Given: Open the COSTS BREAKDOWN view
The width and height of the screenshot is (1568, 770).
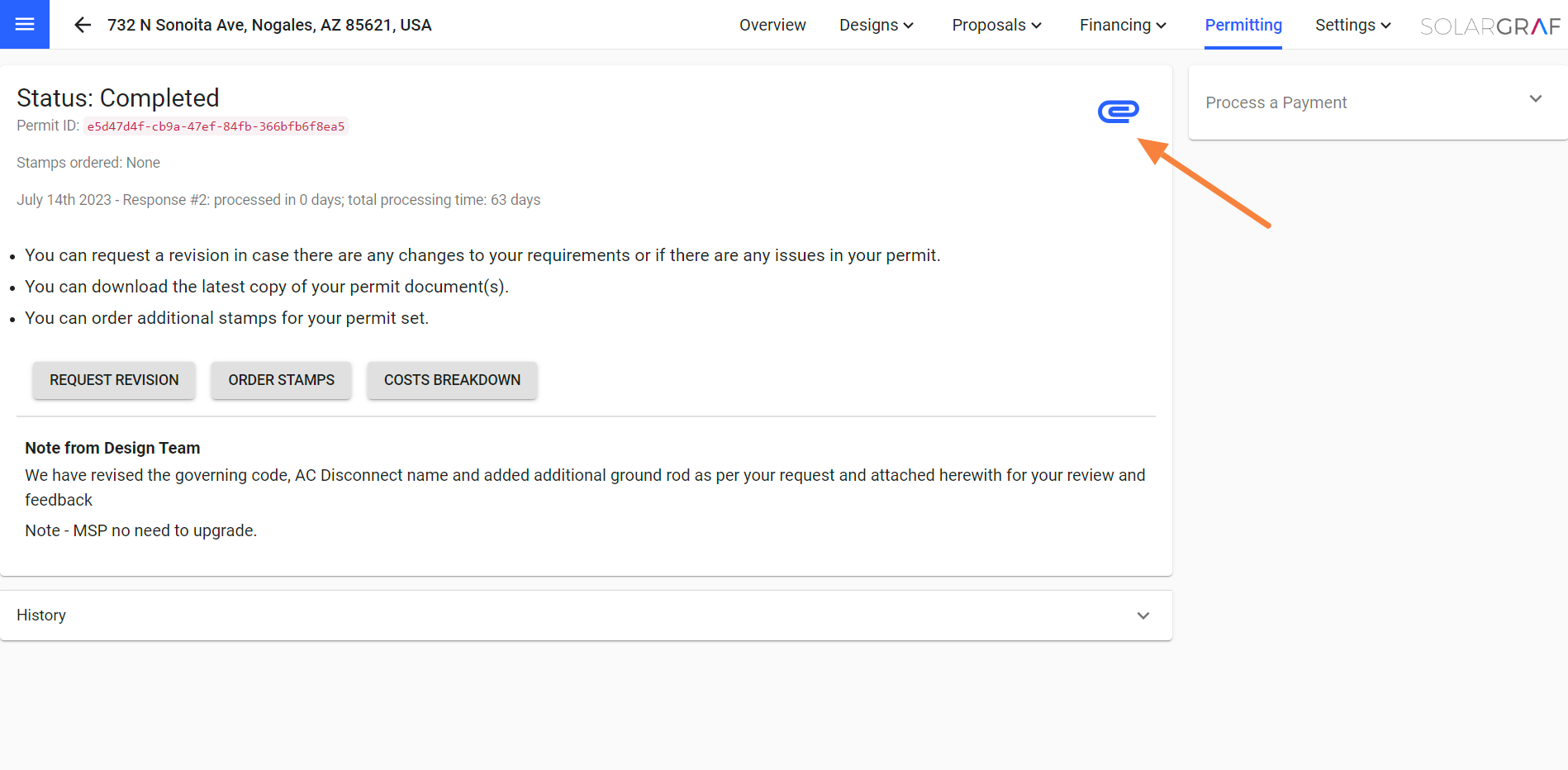Looking at the screenshot, I should click(x=452, y=380).
